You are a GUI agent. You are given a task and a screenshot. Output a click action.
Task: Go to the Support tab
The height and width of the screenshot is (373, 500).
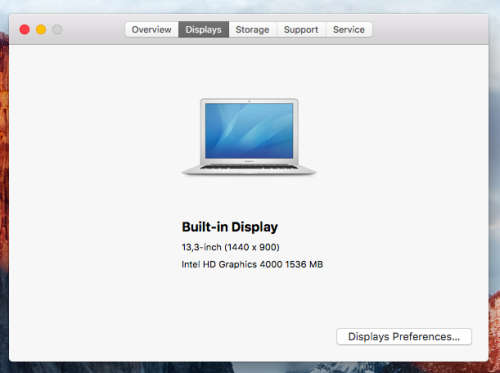[301, 30]
